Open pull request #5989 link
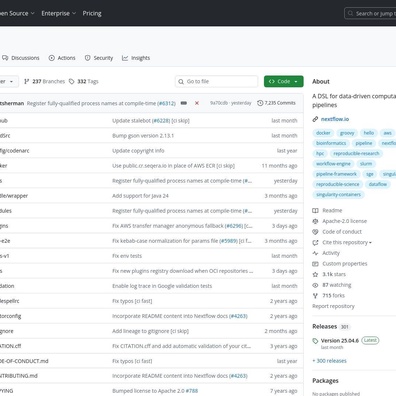 (x=229, y=241)
